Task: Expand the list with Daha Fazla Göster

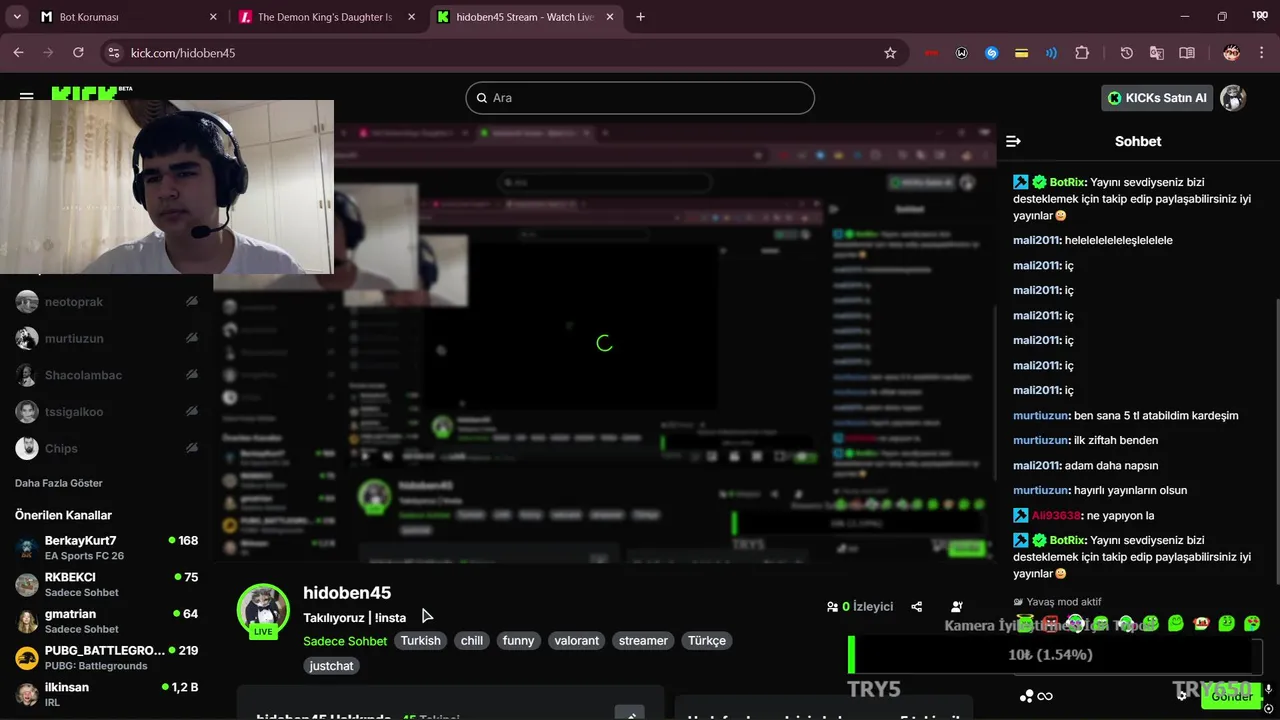Action: (59, 483)
